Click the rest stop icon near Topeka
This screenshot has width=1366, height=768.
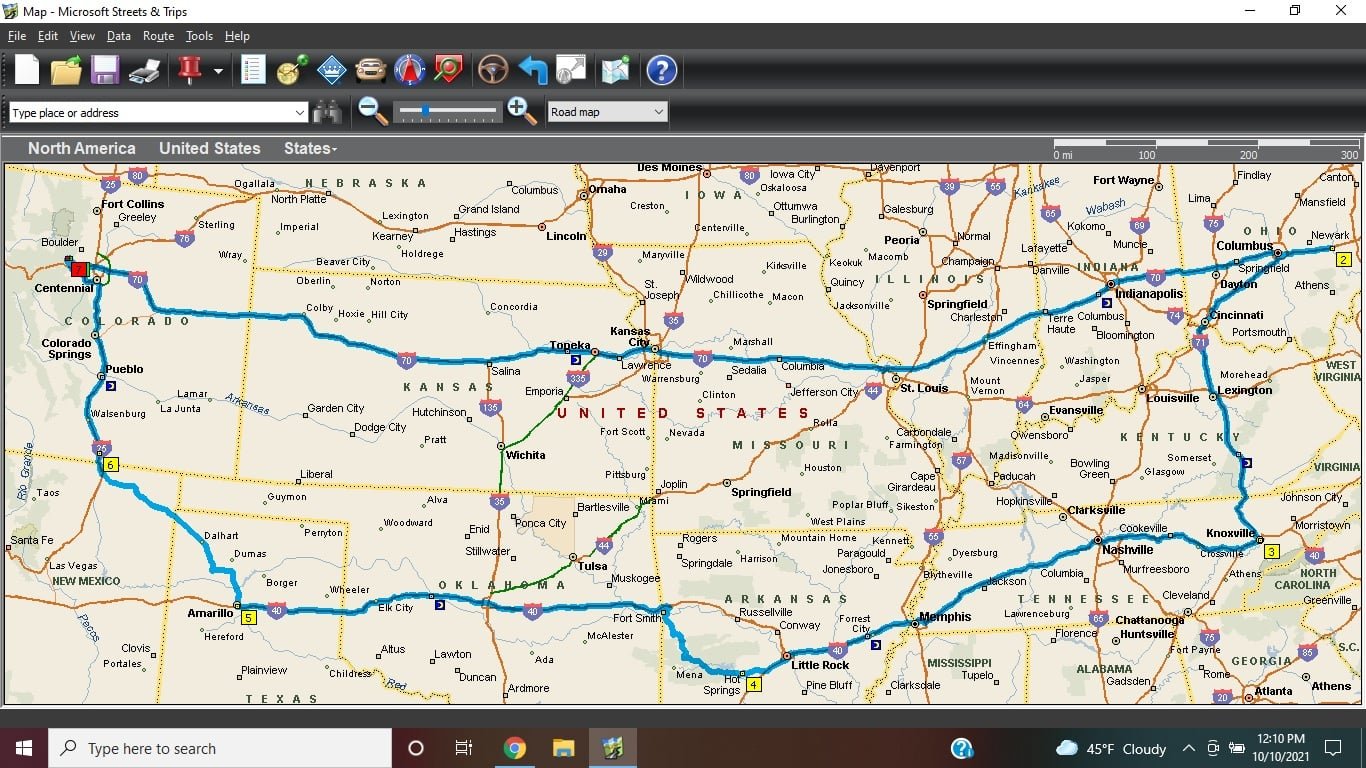[x=575, y=359]
